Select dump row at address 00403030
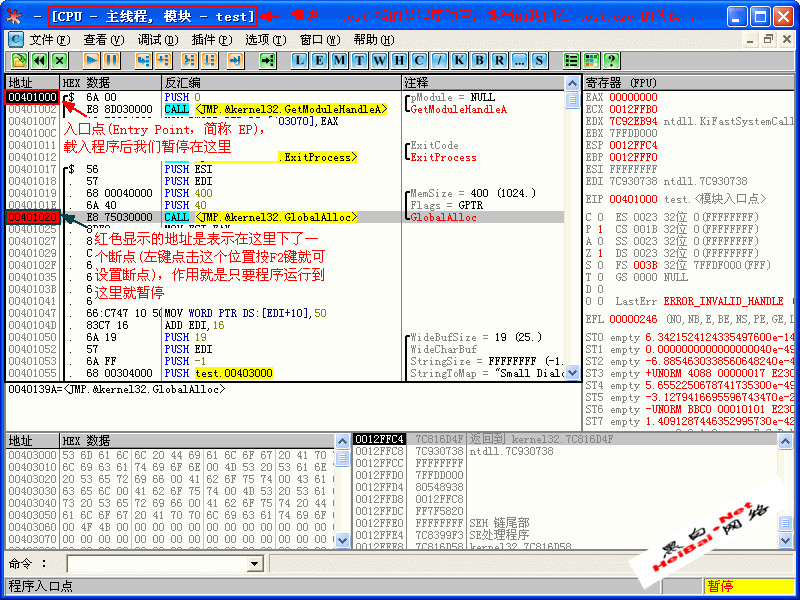 170,491
